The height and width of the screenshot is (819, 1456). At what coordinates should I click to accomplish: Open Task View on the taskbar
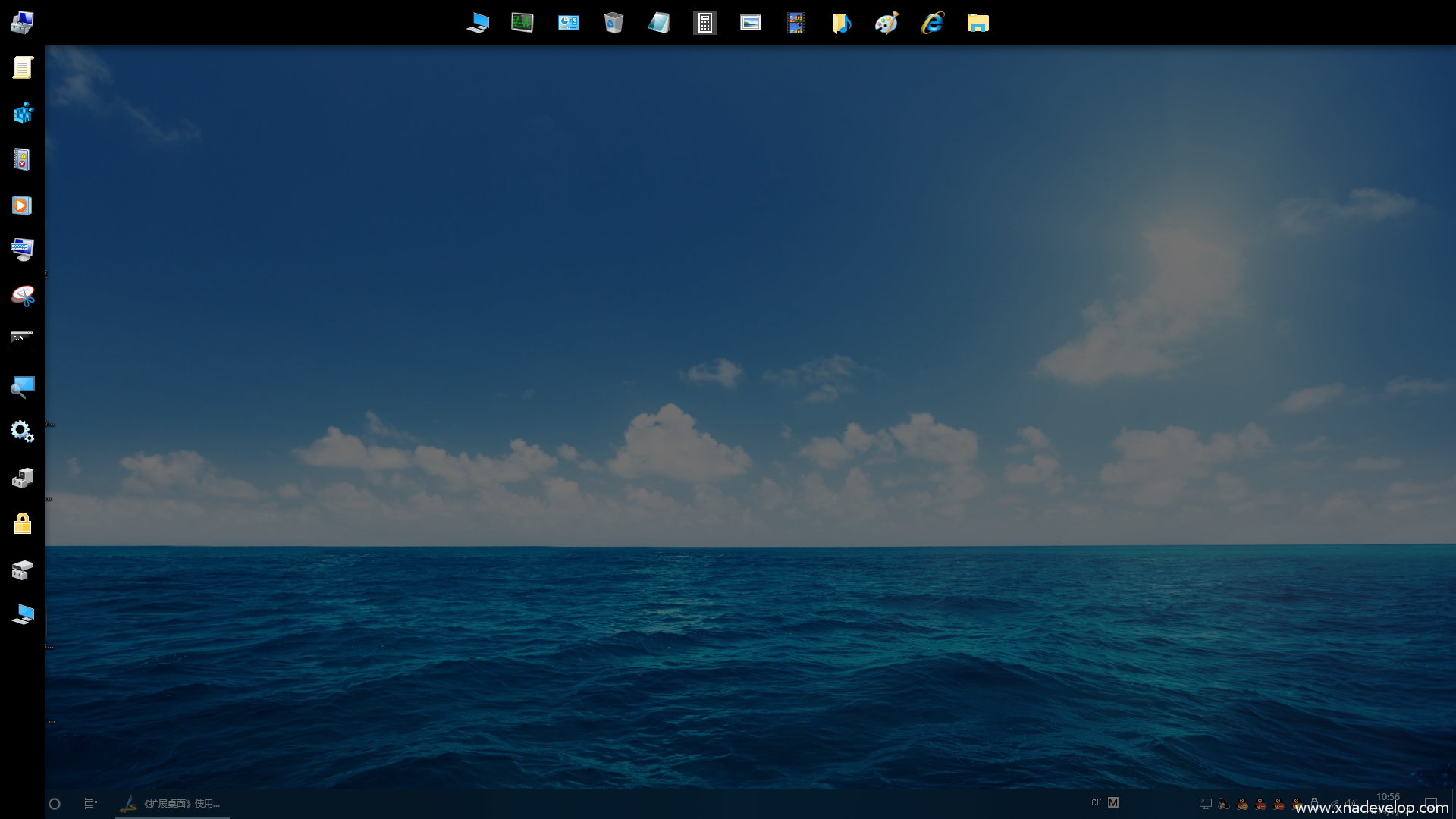(x=91, y=804)
